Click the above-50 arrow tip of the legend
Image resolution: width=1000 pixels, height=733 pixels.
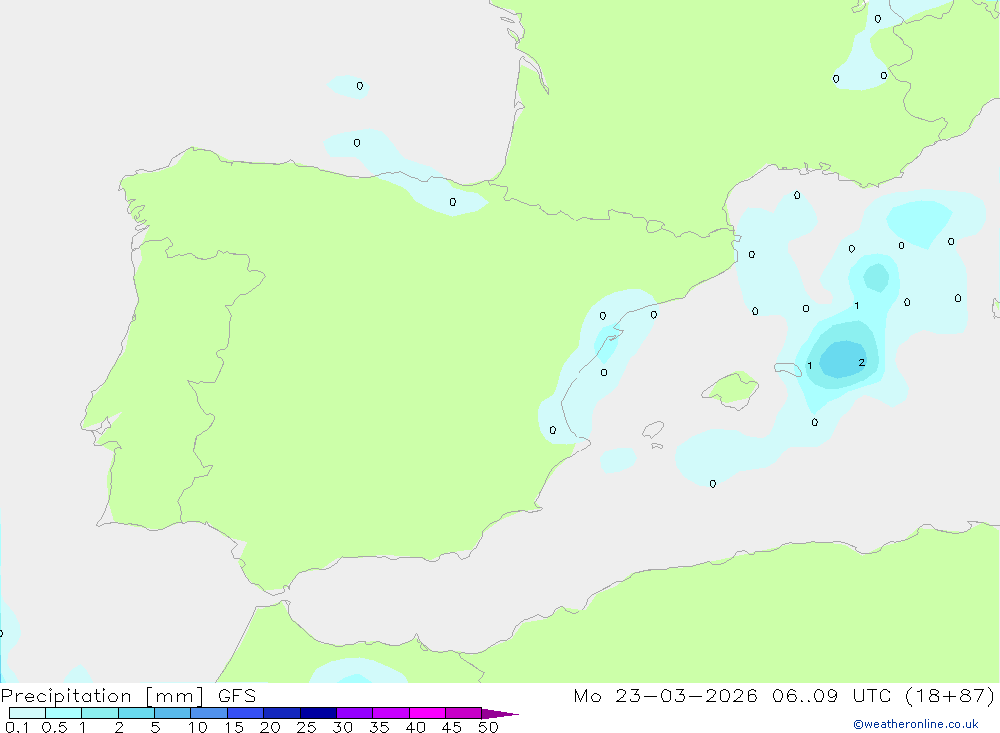(500, 713)
